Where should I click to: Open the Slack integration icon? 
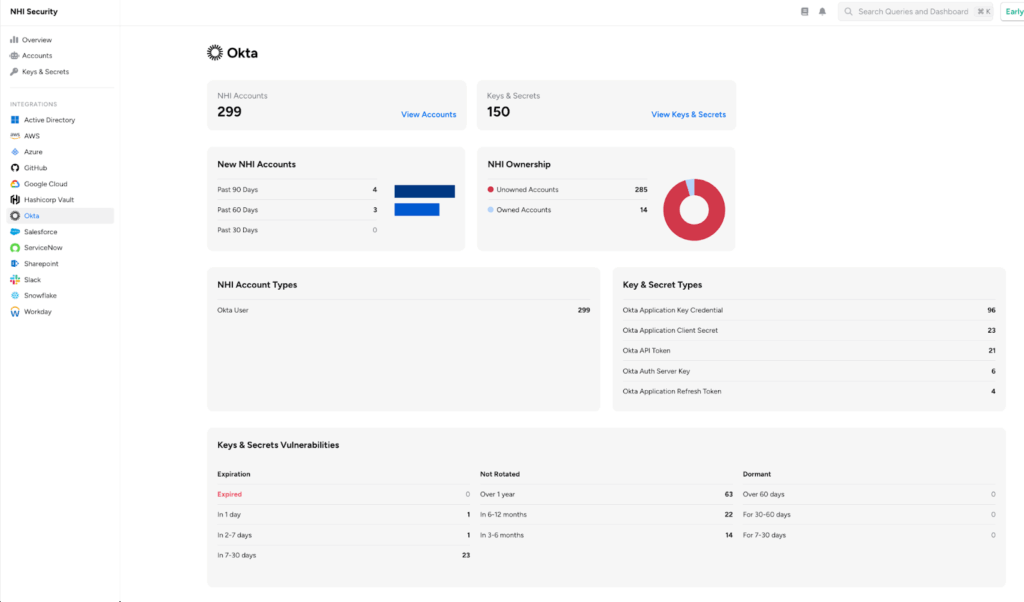click(15, 280)
